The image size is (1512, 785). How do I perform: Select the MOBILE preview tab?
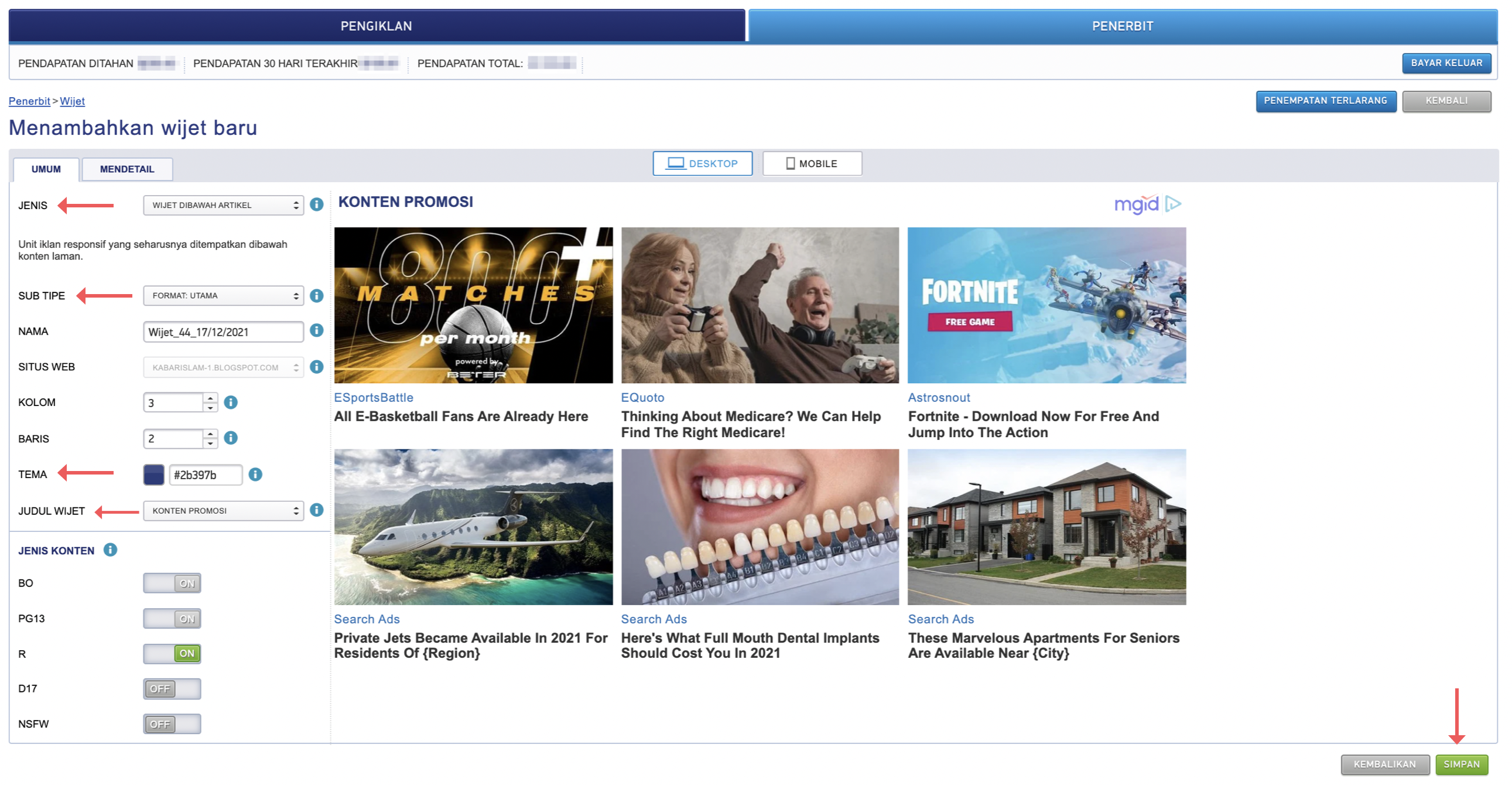812,163
